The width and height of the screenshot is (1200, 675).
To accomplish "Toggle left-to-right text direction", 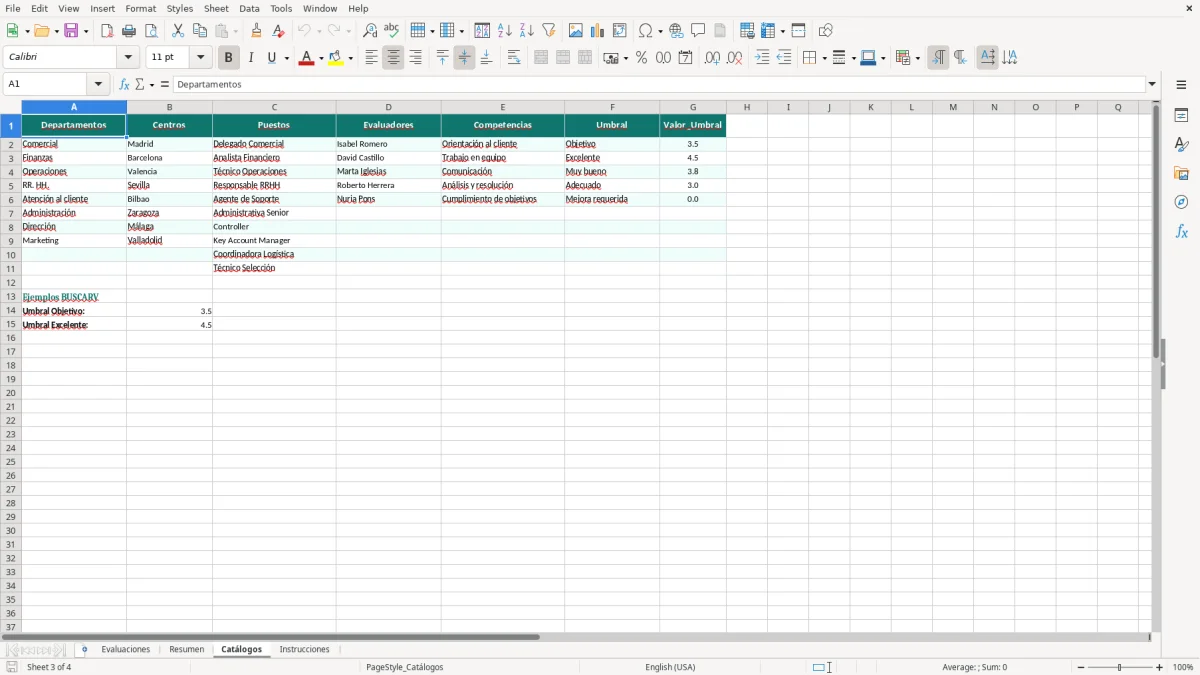I will tap(938, 58).
